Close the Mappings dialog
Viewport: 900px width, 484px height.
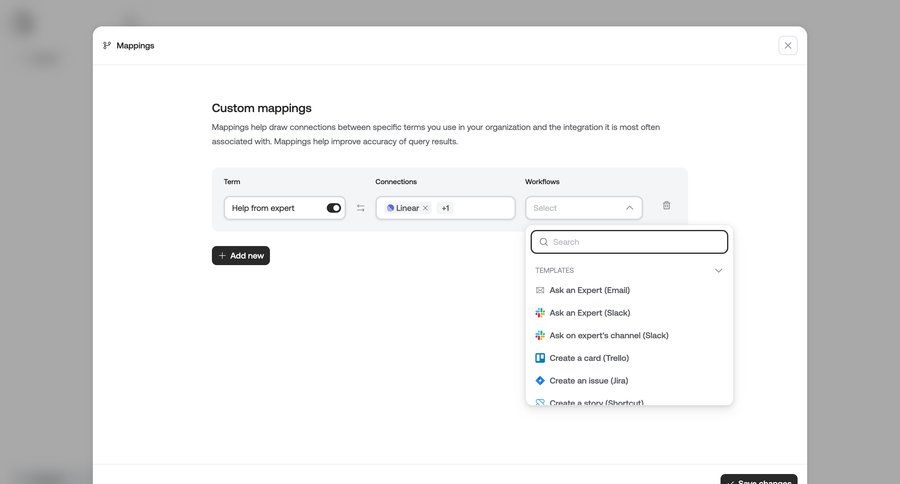coord(788,45)
